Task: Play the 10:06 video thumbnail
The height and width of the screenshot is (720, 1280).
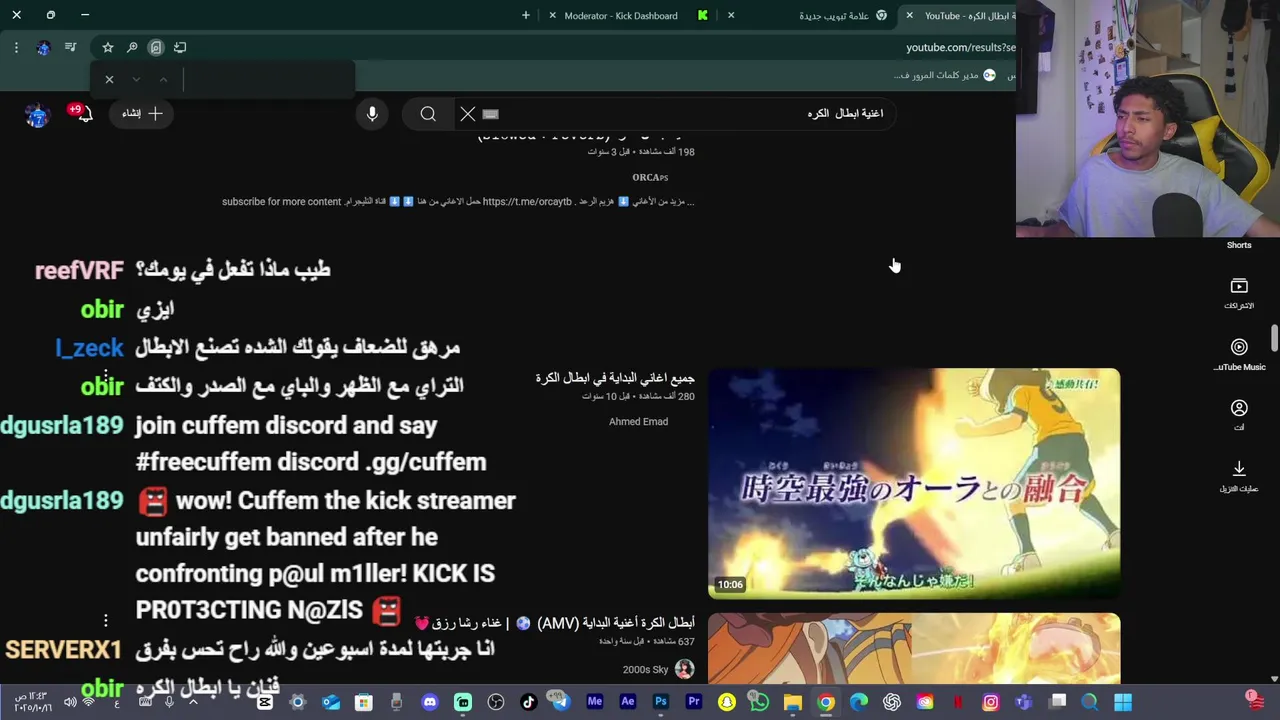Action: pos(914,483)
